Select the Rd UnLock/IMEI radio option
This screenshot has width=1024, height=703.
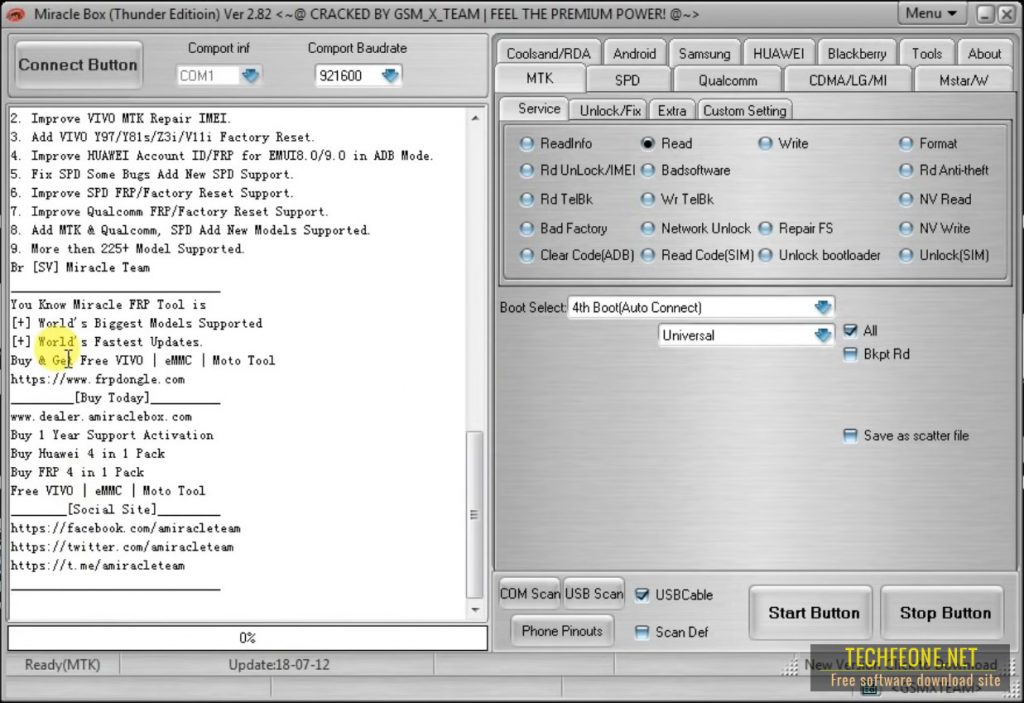(526, 171)
